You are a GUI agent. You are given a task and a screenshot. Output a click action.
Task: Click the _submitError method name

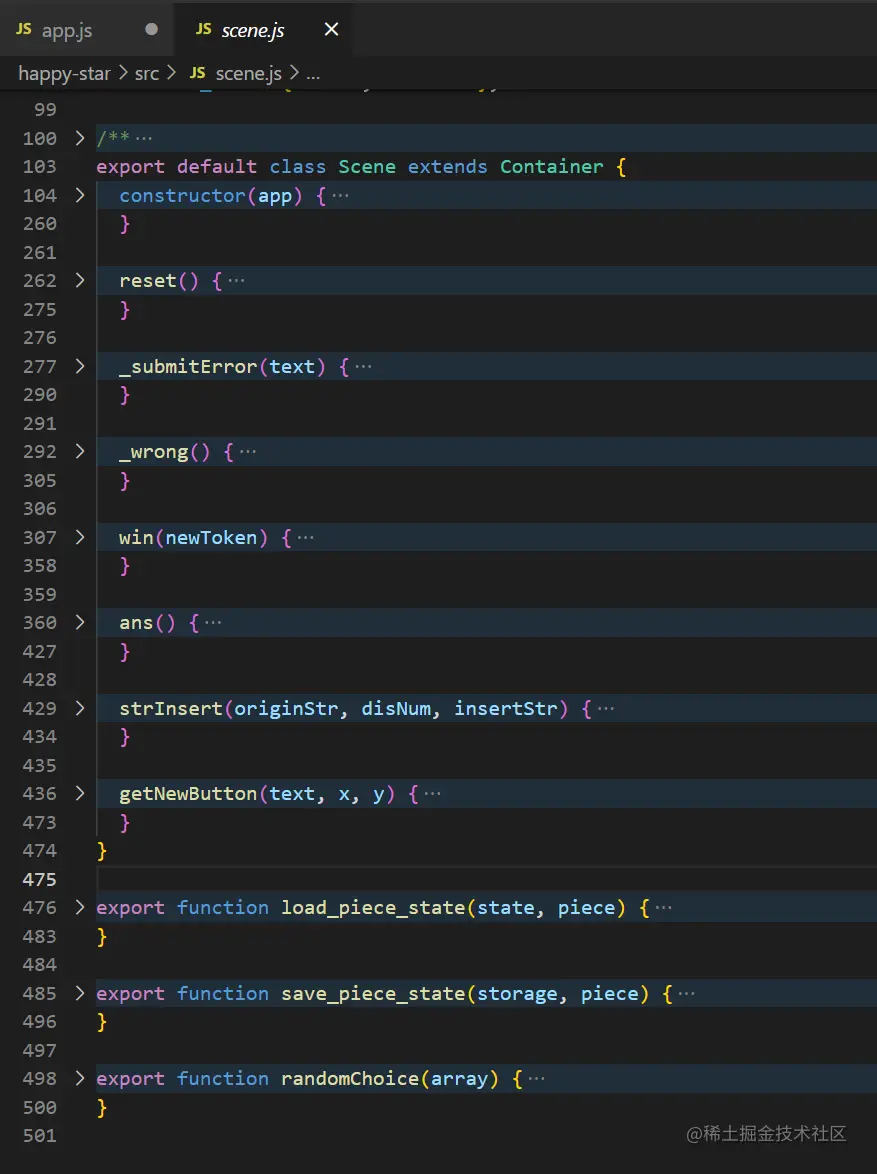coord(189,366)
